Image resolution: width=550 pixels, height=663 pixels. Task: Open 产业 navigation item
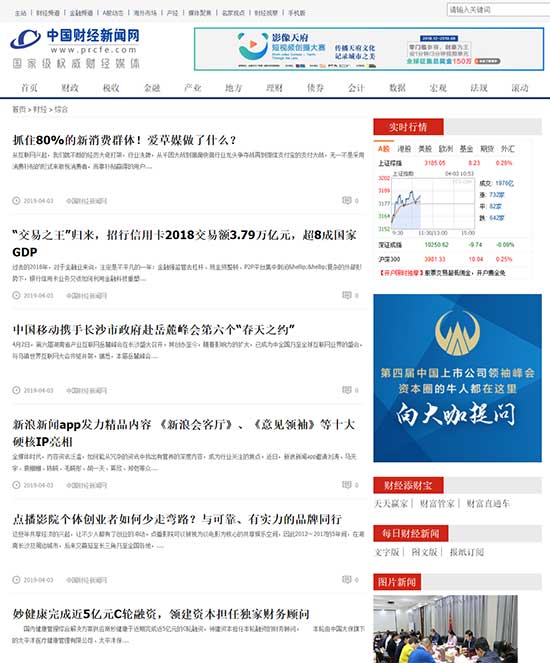point(193,88)
